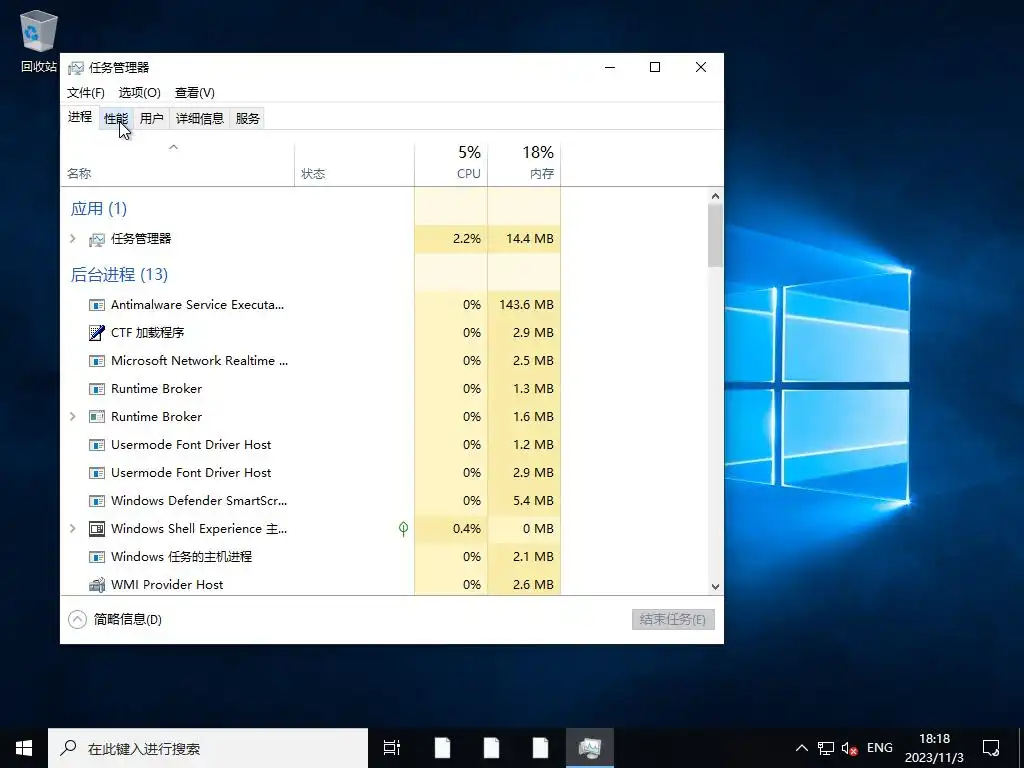
Task: Select the Windows Defender SmartScr... row text
Action: (199, 501)
